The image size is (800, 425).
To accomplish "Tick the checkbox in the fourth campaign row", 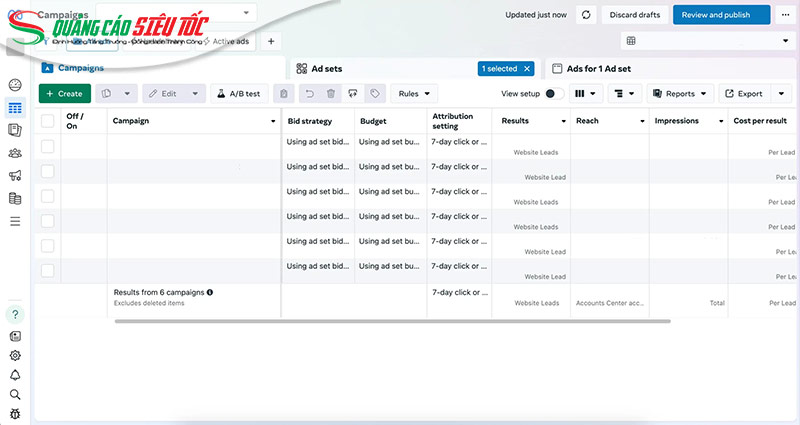I will coord(47,221).
